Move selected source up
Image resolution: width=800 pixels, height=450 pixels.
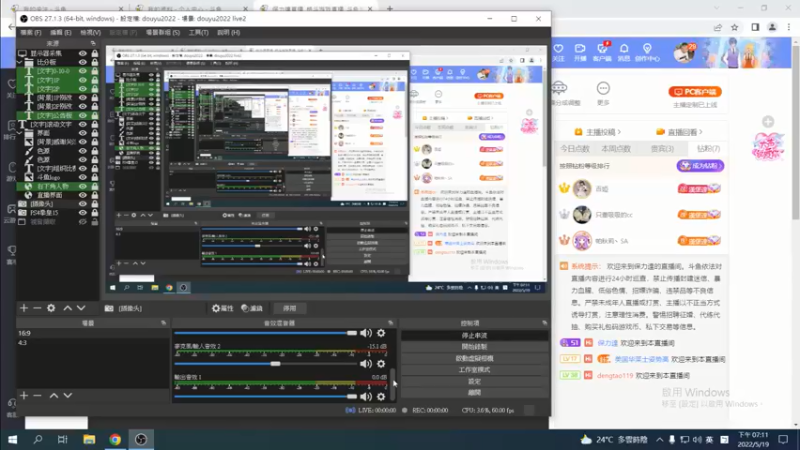[67, 308]
